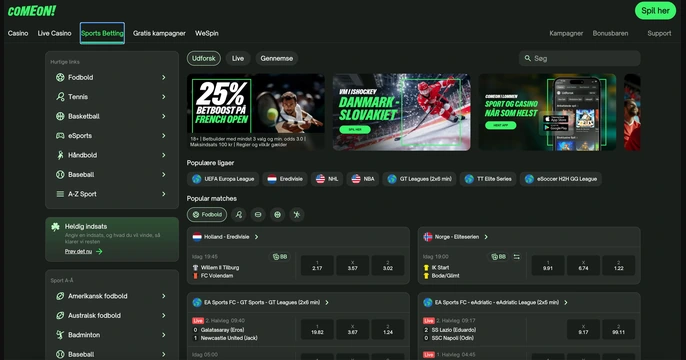Click the Amerikansk fodbold icon

point(60,296)
